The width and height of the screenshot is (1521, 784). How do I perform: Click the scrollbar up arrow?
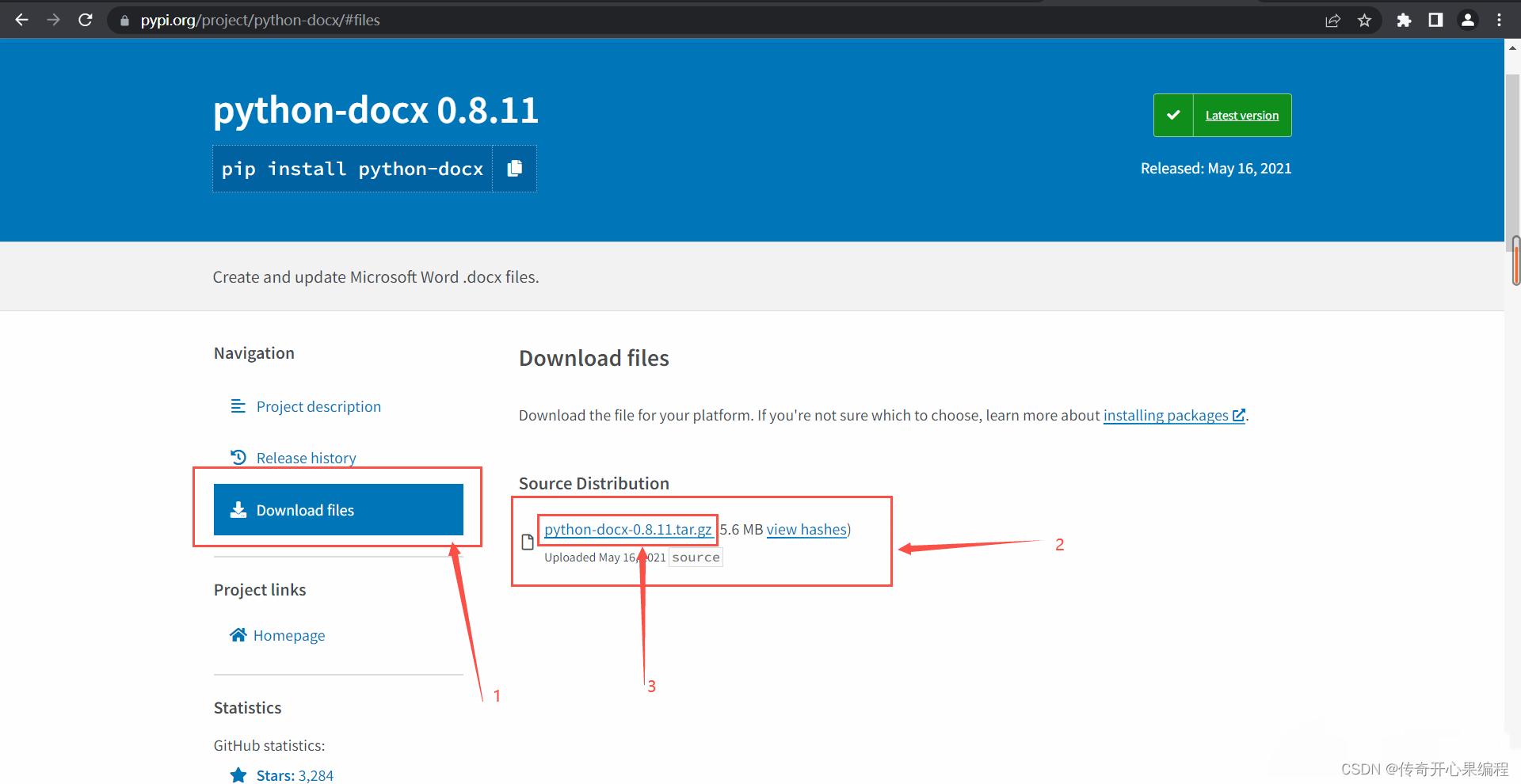[x=1512, y=48]
